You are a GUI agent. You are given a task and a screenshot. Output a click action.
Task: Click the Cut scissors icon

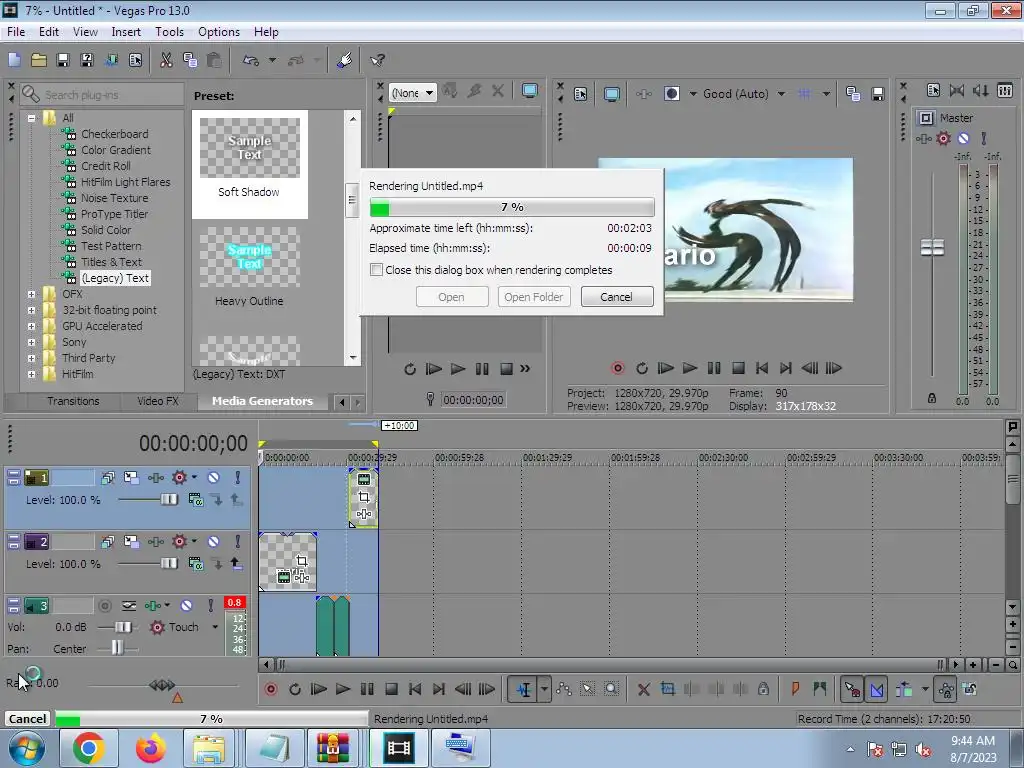[166, 60]
